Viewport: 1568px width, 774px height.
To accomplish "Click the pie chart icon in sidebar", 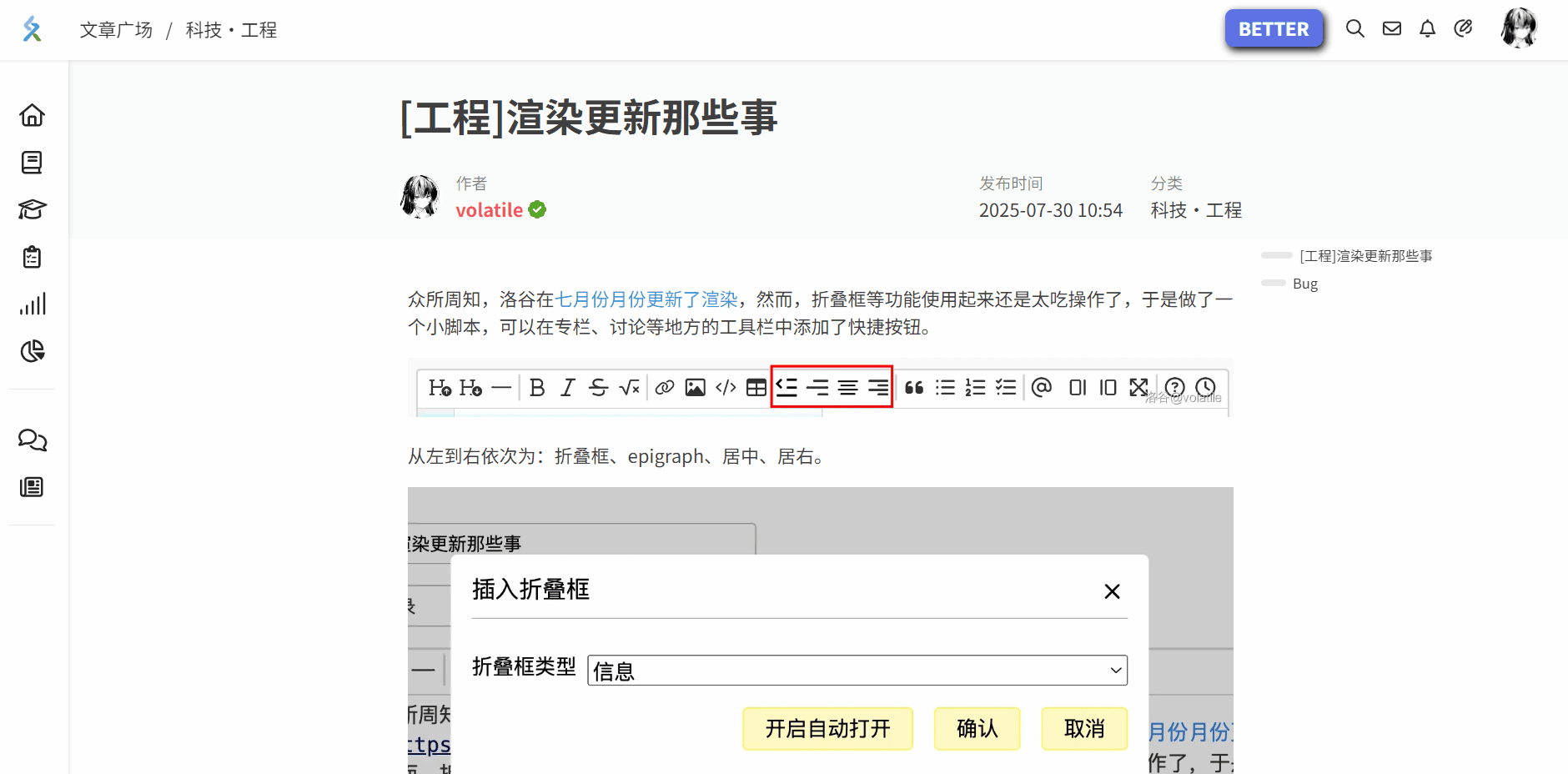I will pyautogui.click(x=33, y=351).
